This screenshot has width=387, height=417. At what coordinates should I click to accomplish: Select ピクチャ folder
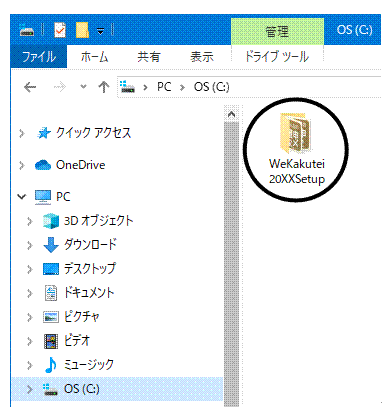(82, 317)
